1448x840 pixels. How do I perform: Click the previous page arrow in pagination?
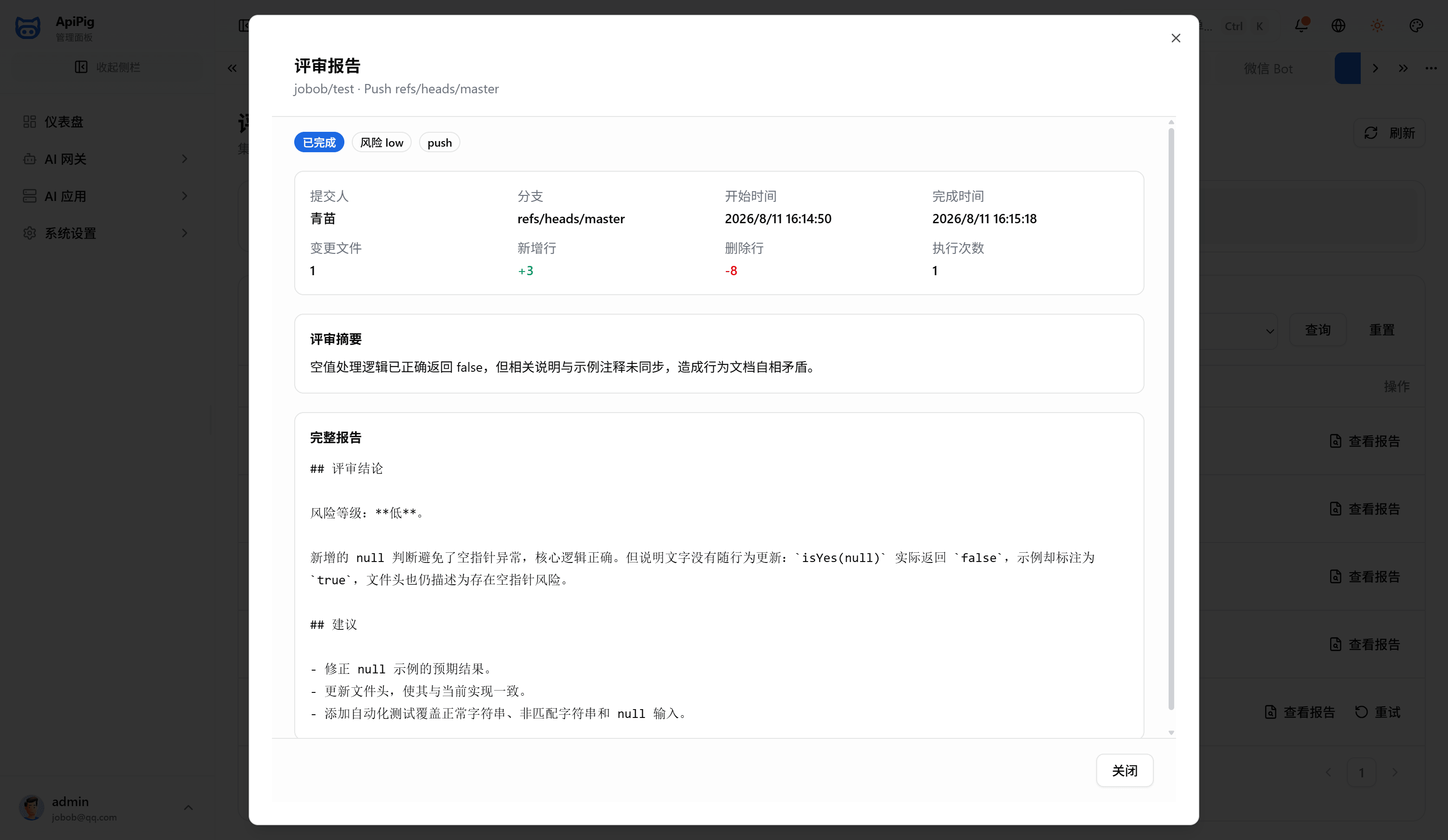click(x=1328, y=772)
